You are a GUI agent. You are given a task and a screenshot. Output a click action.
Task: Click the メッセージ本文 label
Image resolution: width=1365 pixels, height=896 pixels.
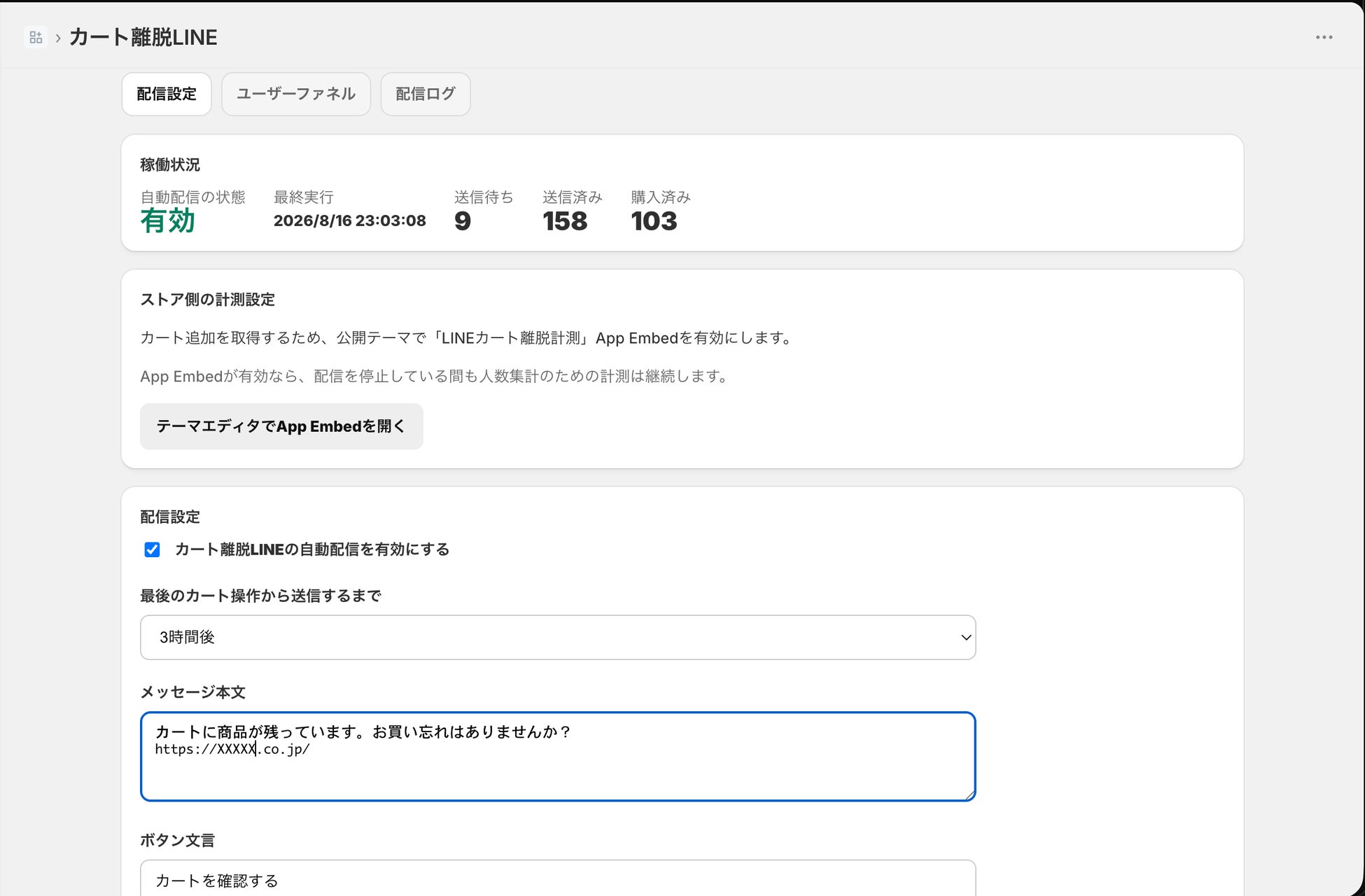click(192, 692)
